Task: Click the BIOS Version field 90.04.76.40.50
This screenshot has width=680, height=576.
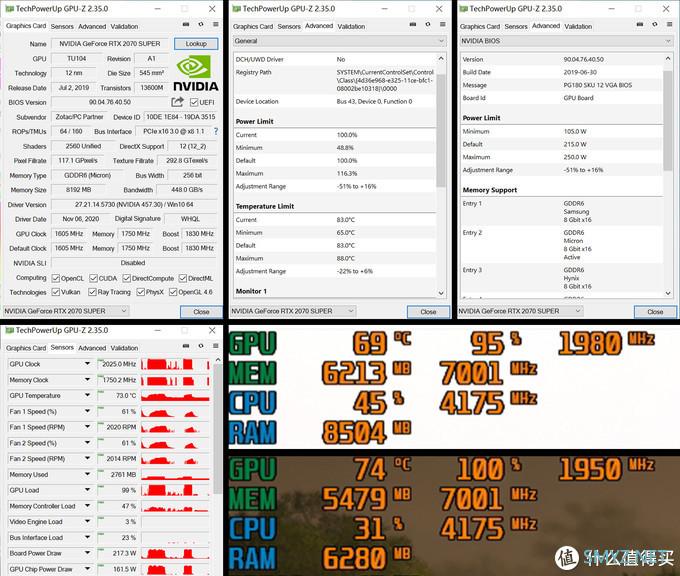Action: 110,102
